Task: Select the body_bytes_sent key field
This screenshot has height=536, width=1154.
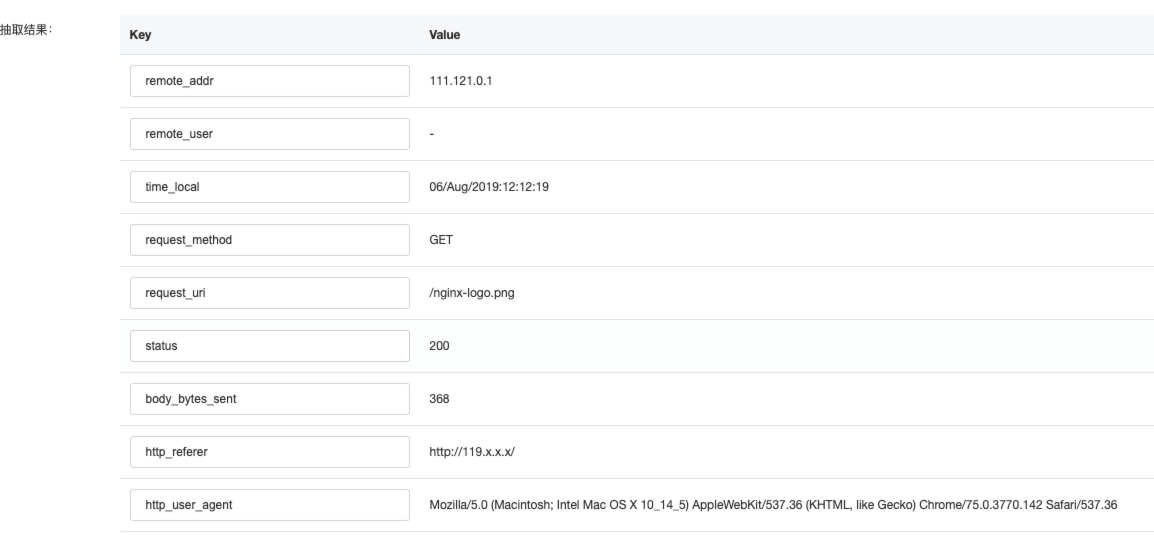Action: (269, 399)
